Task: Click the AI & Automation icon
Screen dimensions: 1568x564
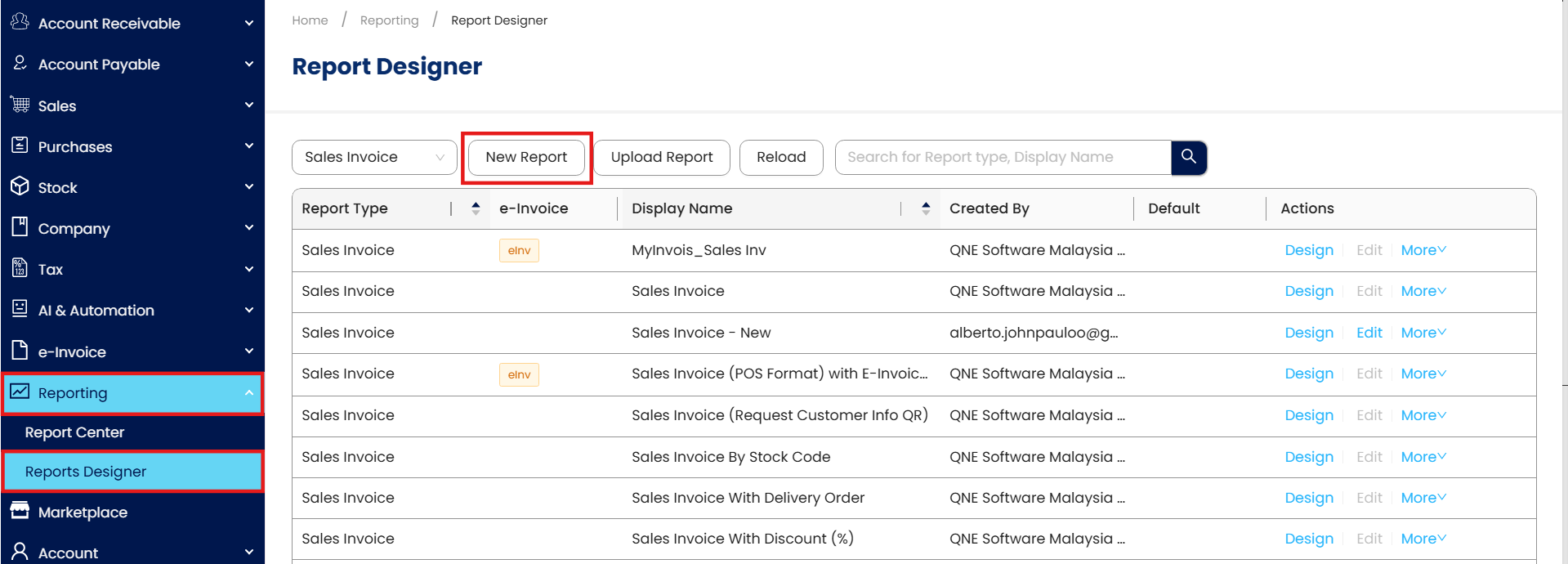Action: pos(20,309)
